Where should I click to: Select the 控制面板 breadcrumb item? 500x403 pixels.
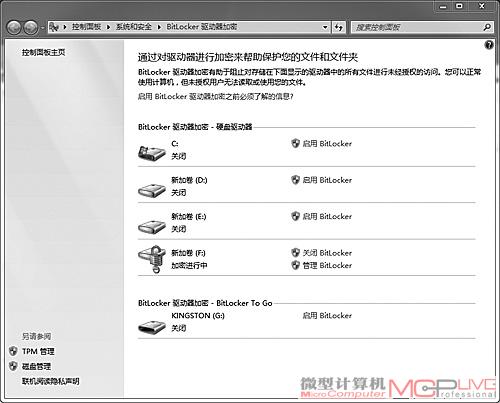[x=87, y=27]
